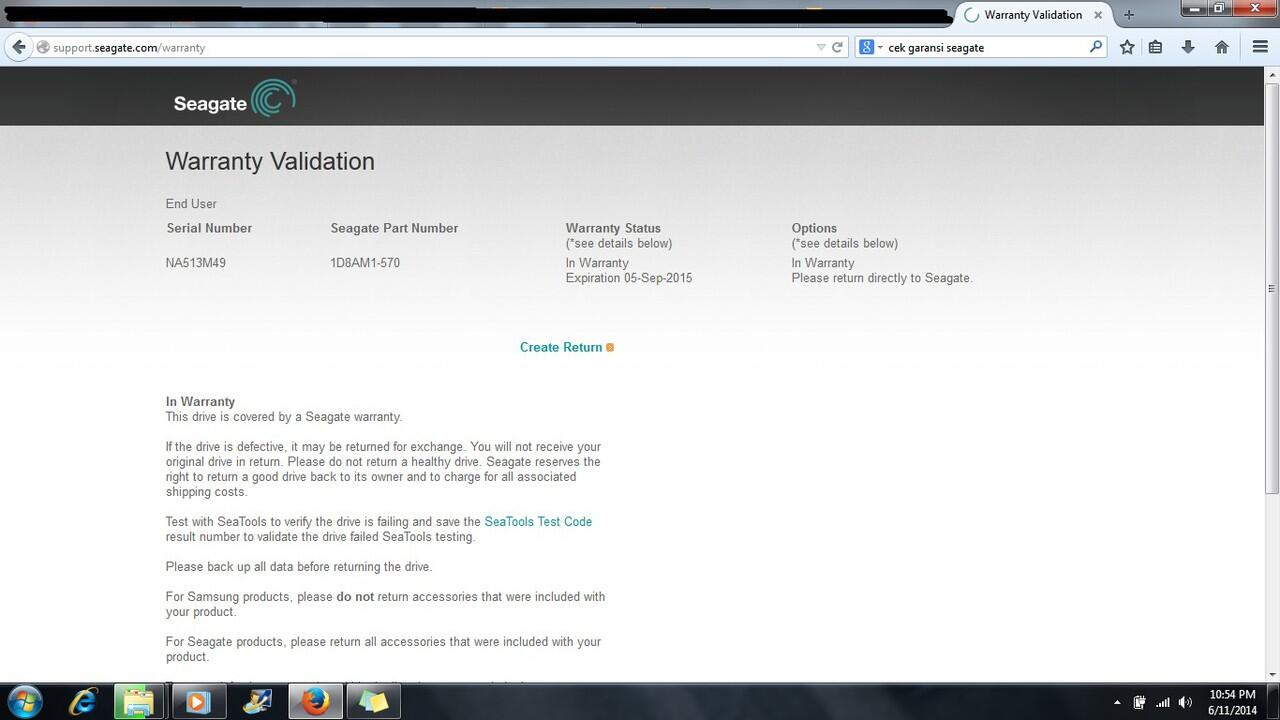Viewport: 1280px width, 720px height.
Task: Go to the Firefox Home page icon
Action: 1221,47
